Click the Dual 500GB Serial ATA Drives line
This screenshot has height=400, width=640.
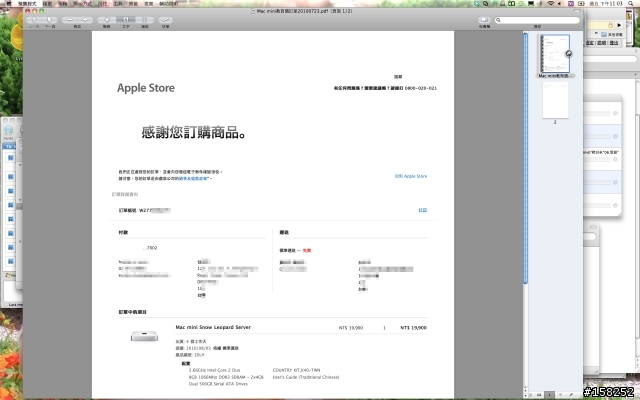tap(218, 384)
